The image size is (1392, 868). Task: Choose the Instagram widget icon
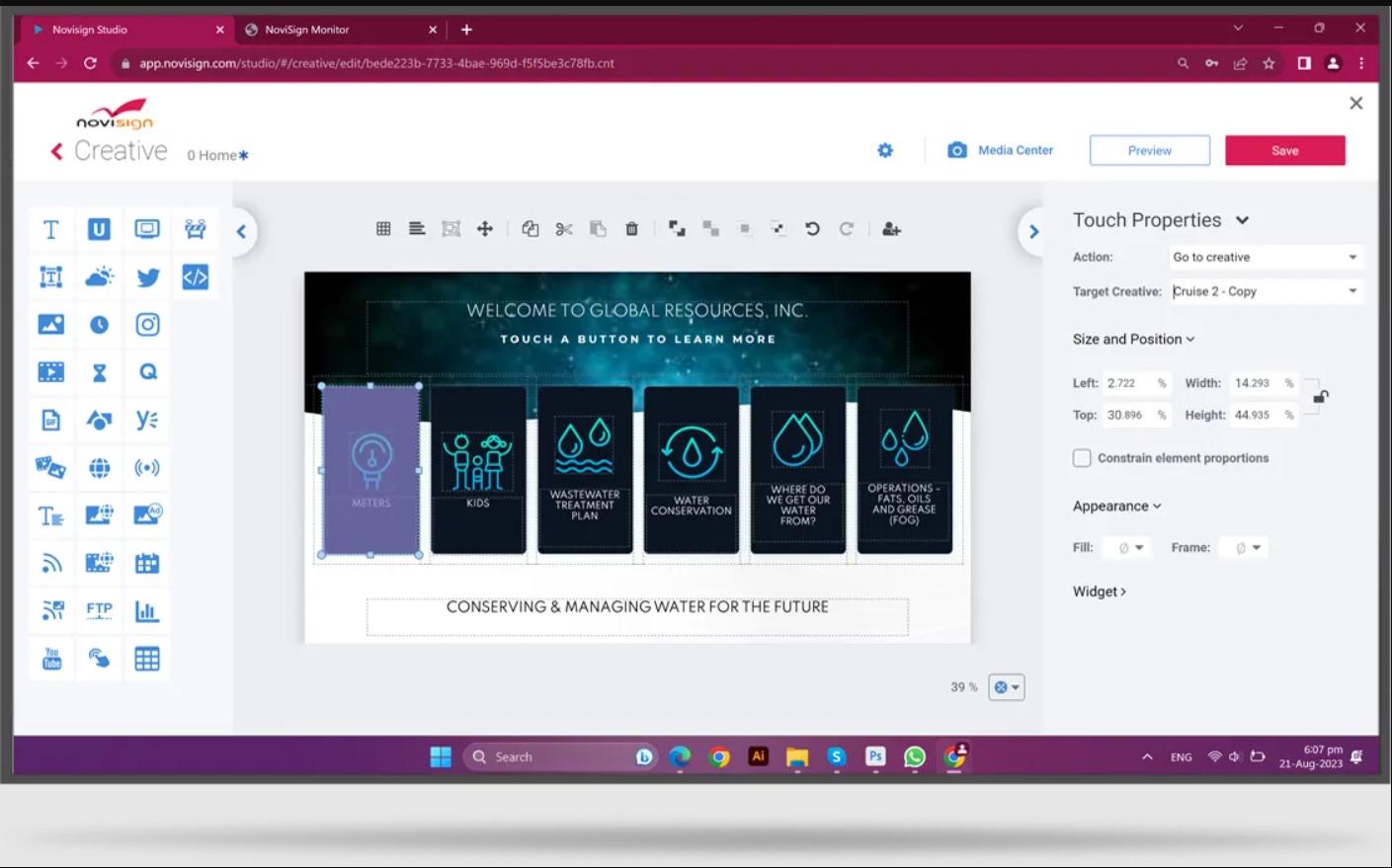click(x=147, y=325)
